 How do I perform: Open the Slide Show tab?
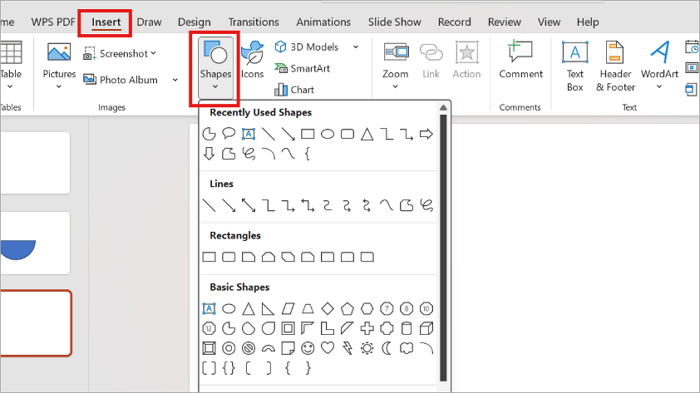pos(395,22)
